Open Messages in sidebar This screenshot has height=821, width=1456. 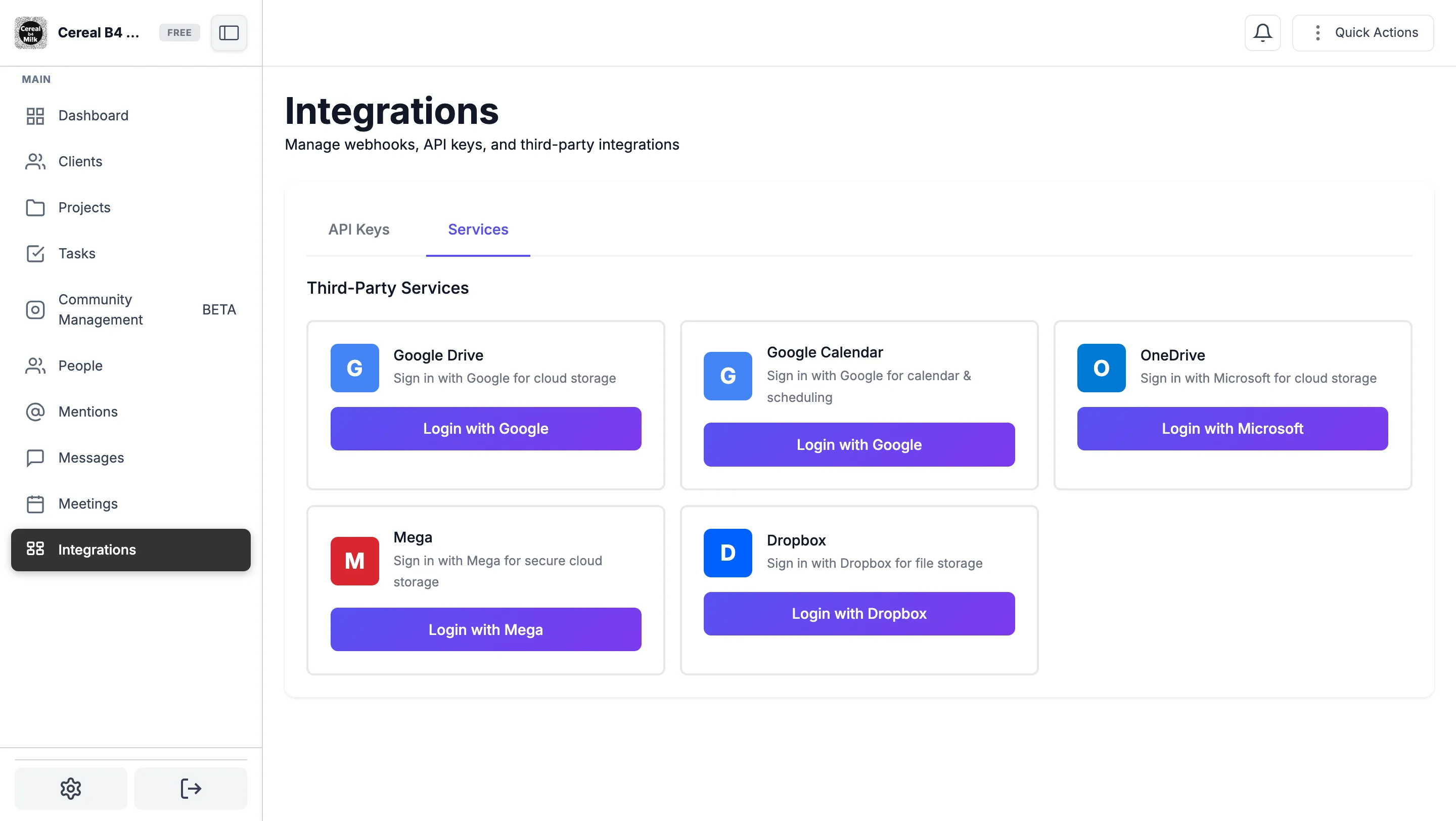[x=91, y=458]
